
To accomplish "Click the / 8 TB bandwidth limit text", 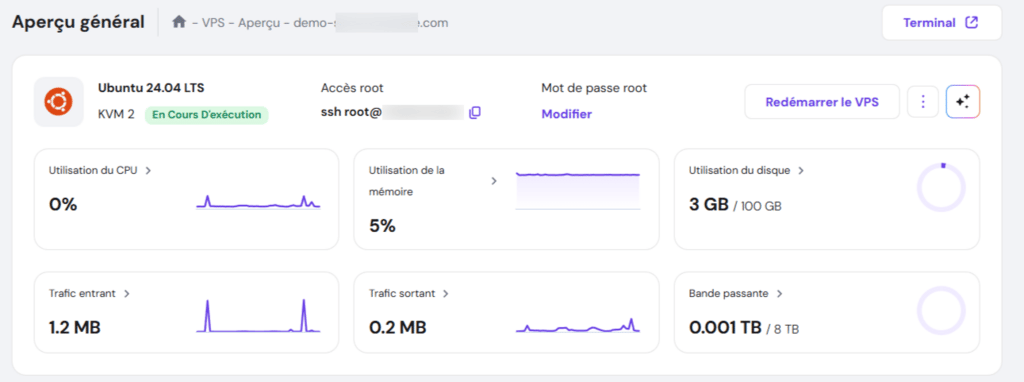I will 783,330.
